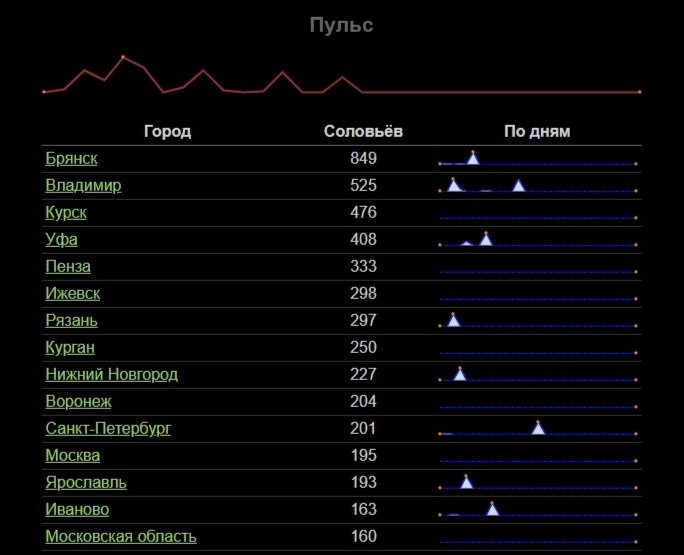Click the По дням column header

536,132
